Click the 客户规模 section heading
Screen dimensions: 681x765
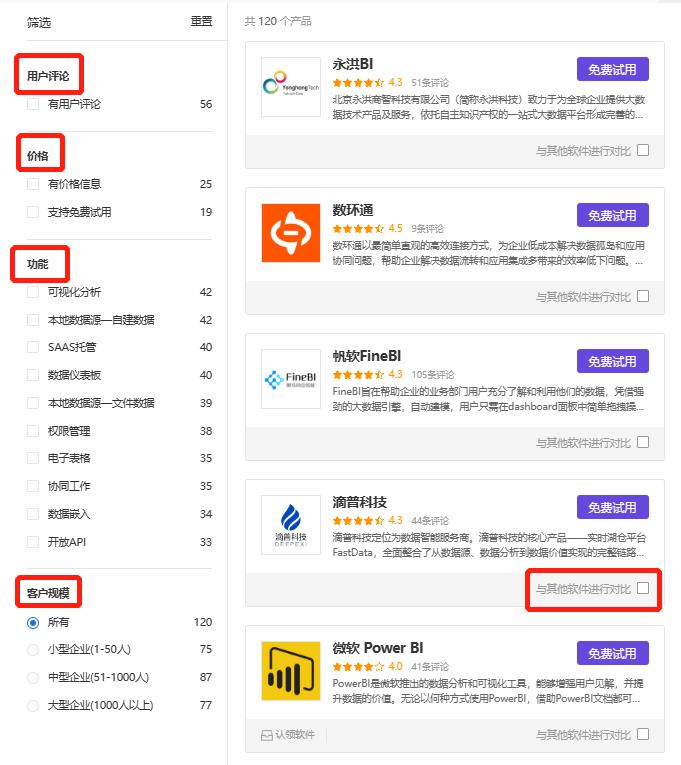48,593
